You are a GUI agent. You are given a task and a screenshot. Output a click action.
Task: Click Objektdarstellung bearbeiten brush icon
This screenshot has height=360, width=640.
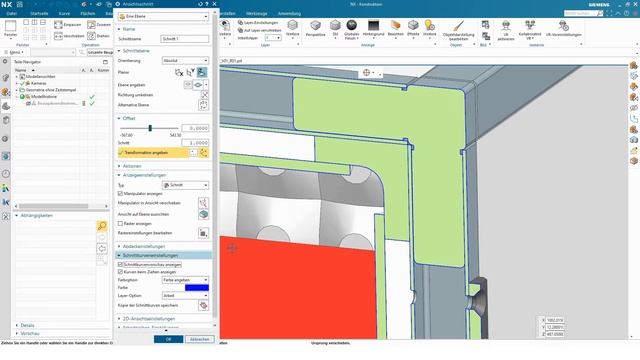point(458,27)
